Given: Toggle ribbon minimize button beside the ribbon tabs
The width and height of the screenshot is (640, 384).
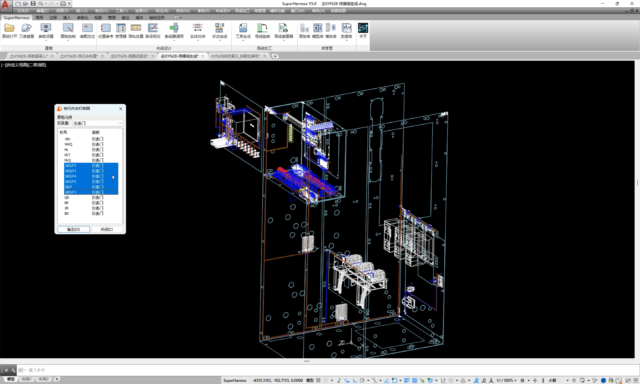Looking at the screenshot, I should (x=176, y=18).
